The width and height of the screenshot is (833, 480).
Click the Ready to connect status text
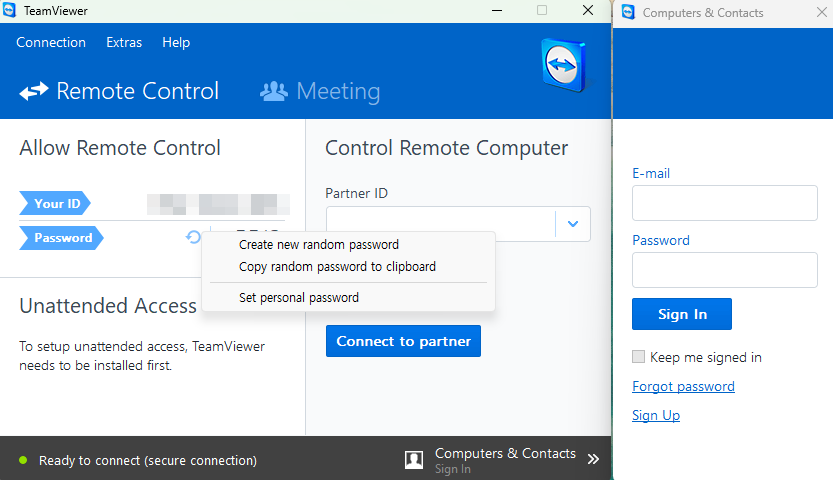pyautogui.click(x=148, y=460)
